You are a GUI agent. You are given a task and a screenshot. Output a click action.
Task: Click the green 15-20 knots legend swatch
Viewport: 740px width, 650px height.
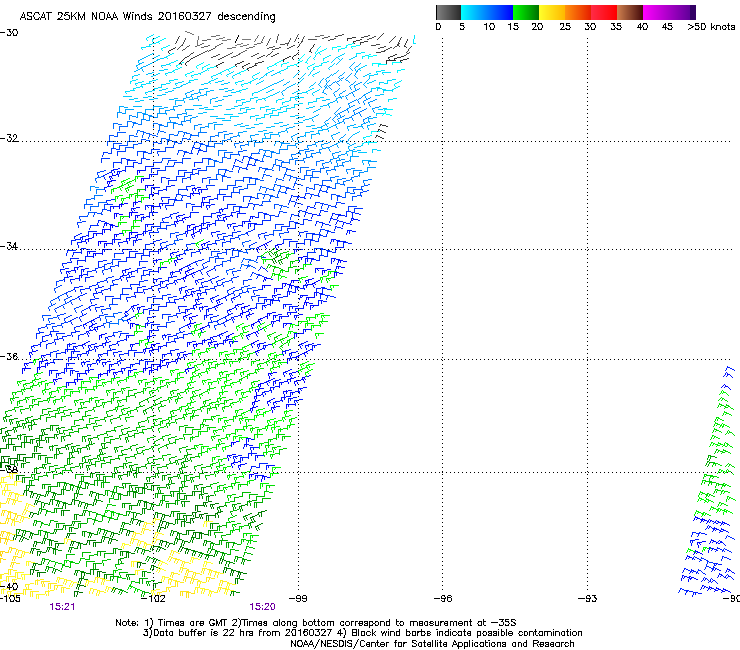point(526,12)
